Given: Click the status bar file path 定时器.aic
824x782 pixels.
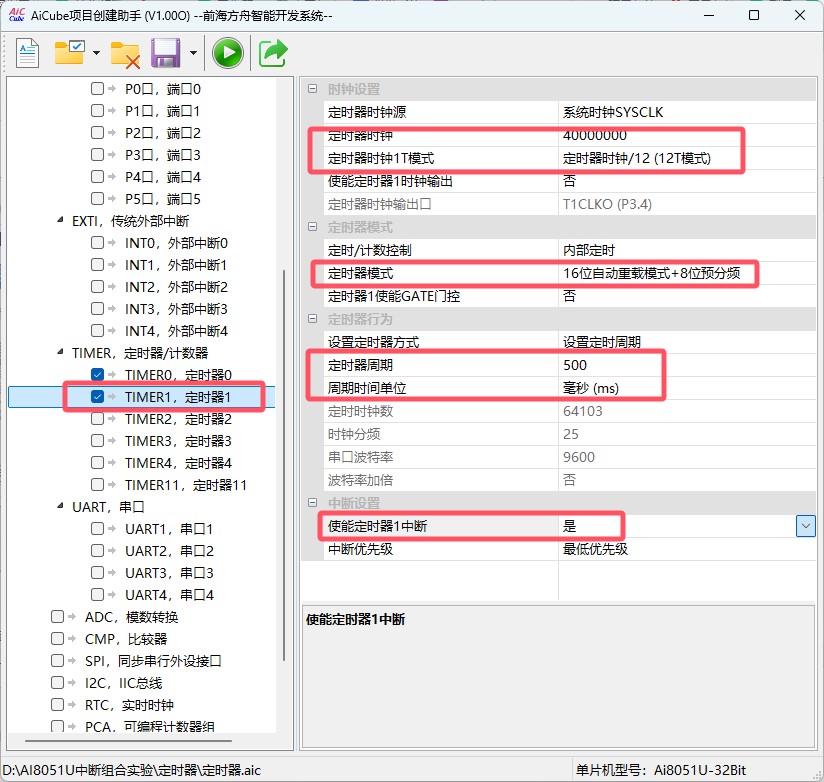Looking at the screenshot, I should [x=131, y=770].
